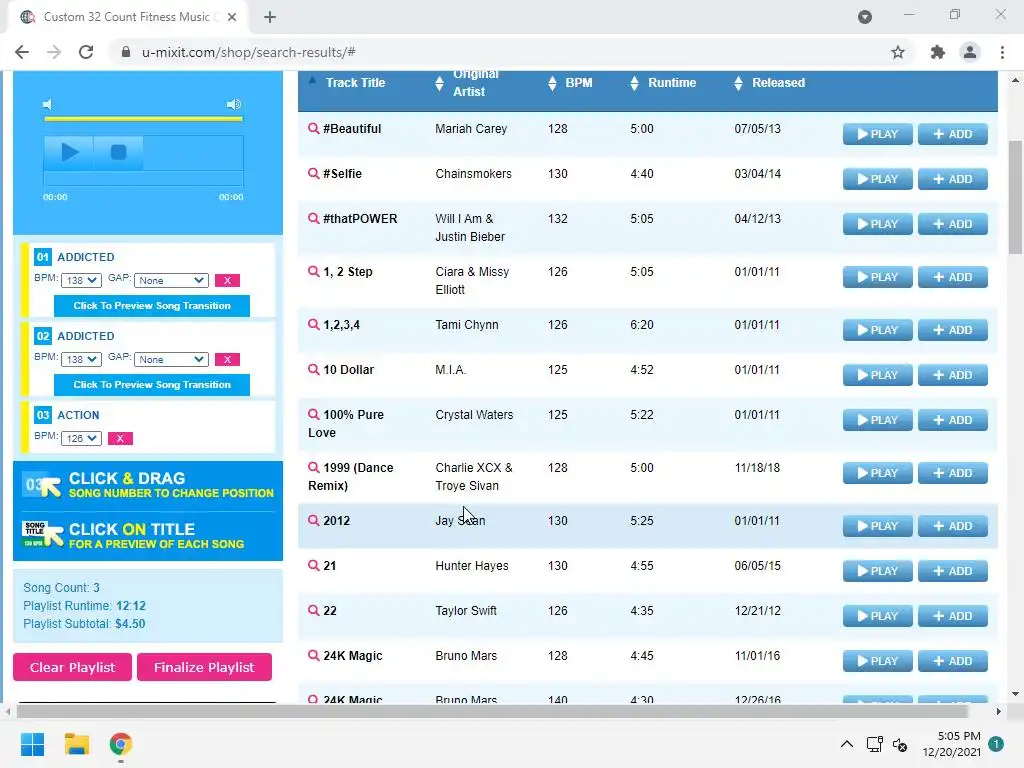
Task: Remove song 02 Addicted with X button
Action: pyautogui.click(x=227, y=359)
